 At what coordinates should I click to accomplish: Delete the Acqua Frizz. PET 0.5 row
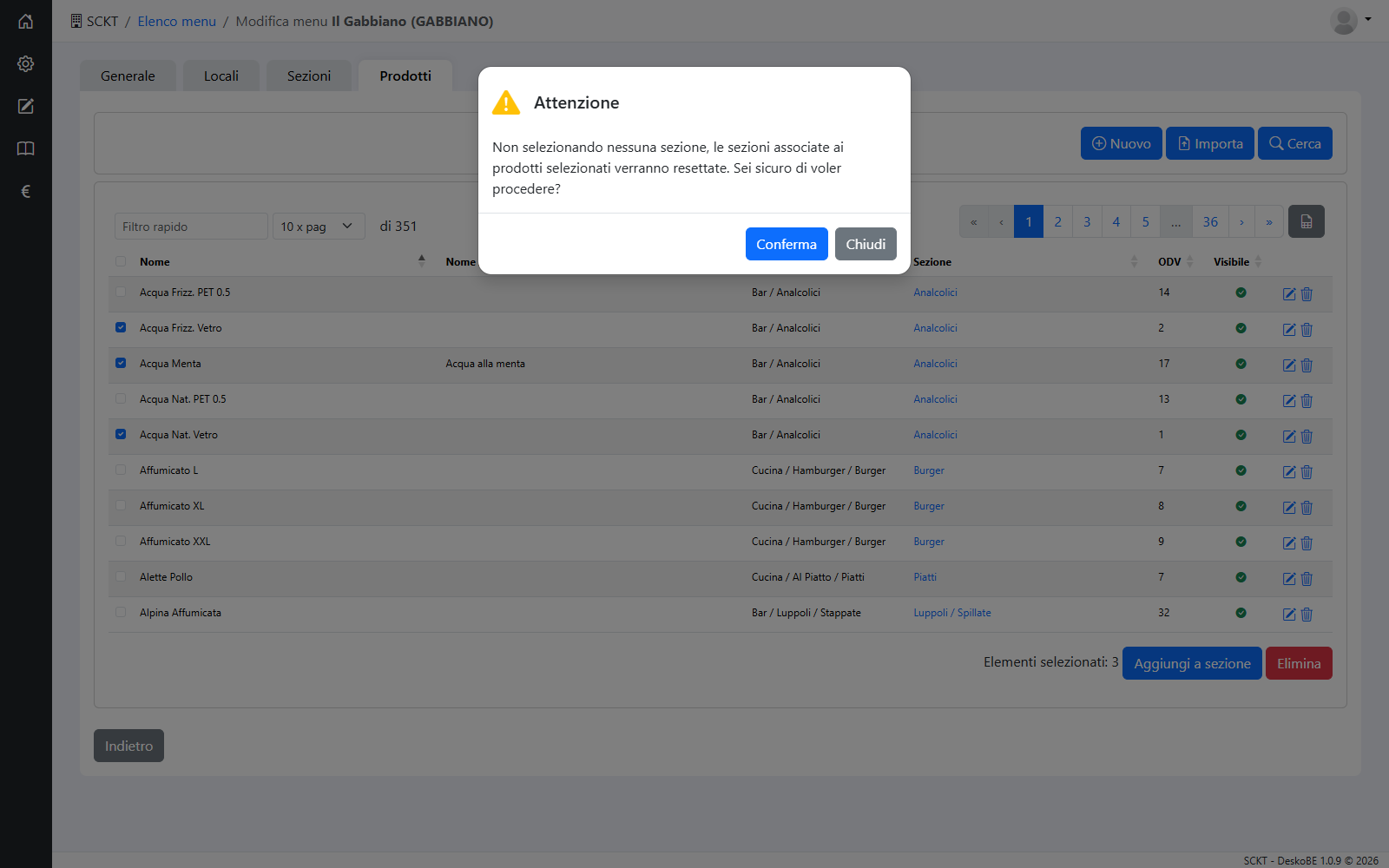[x=1307, y=294]
